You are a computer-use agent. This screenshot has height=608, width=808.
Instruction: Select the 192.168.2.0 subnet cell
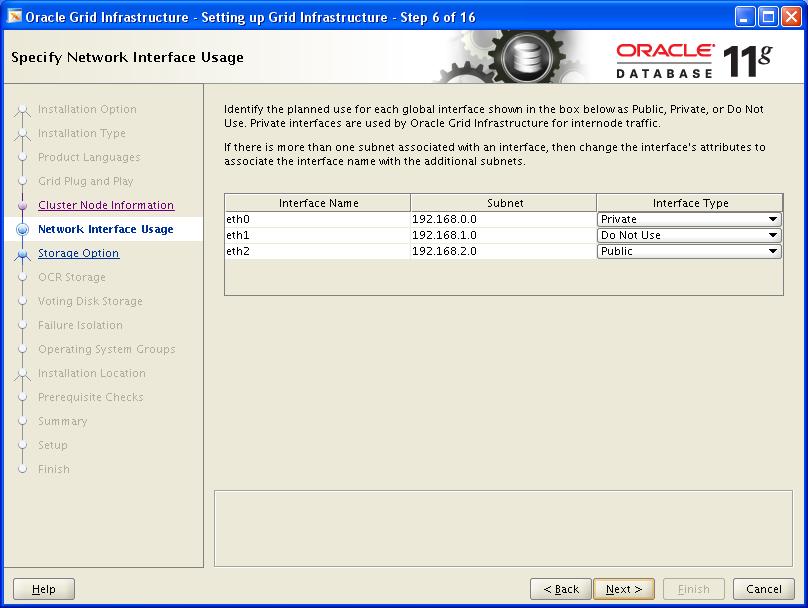(x=503, y=251)
